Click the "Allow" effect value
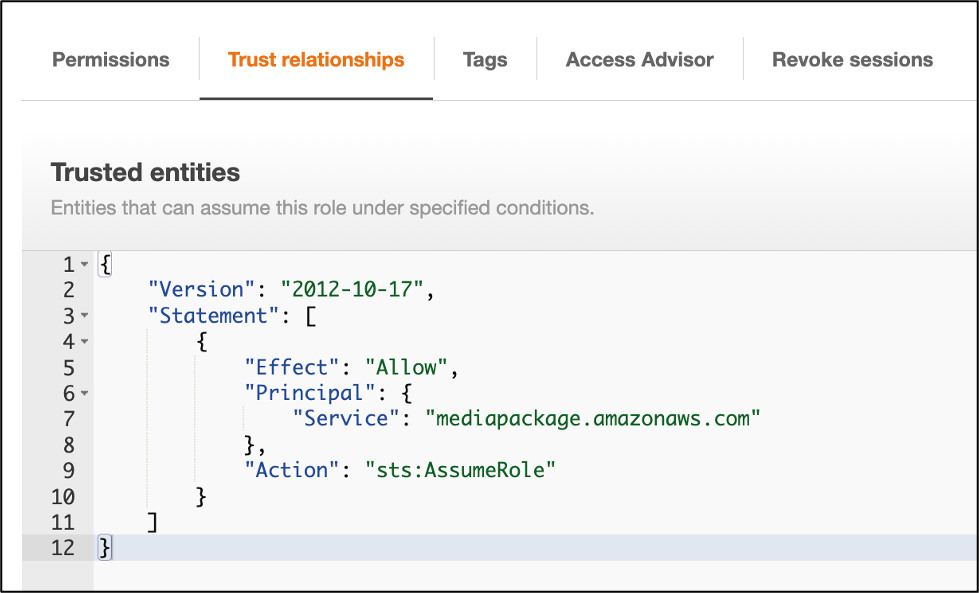The height and width of the screenshot is (593, 979). tap(406, 368)
